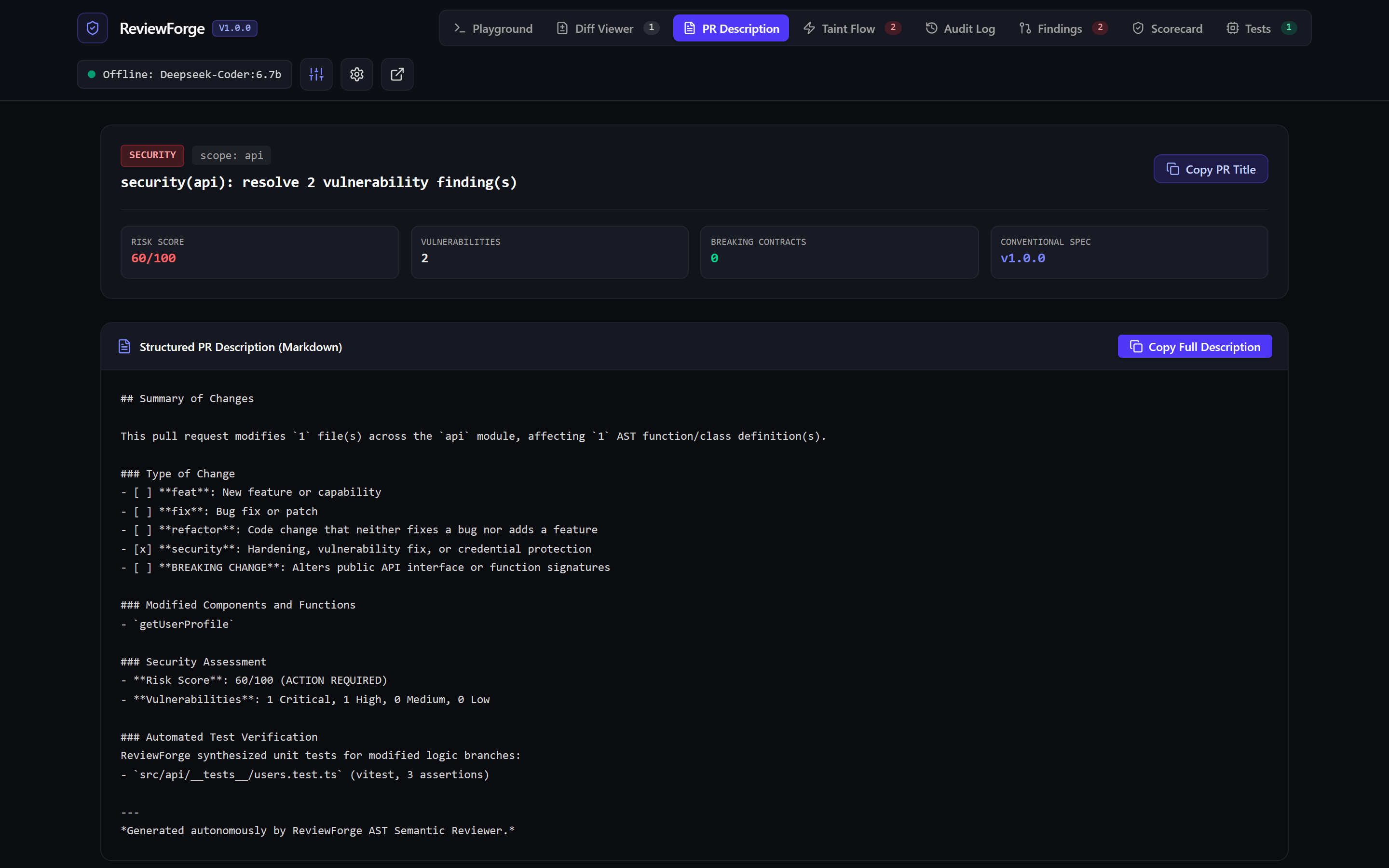Click the '**Risk Score**: 60/100 (ACTION REQUIRED)' line
This screenshot has width=1389, height=868.
pos(254,680)
